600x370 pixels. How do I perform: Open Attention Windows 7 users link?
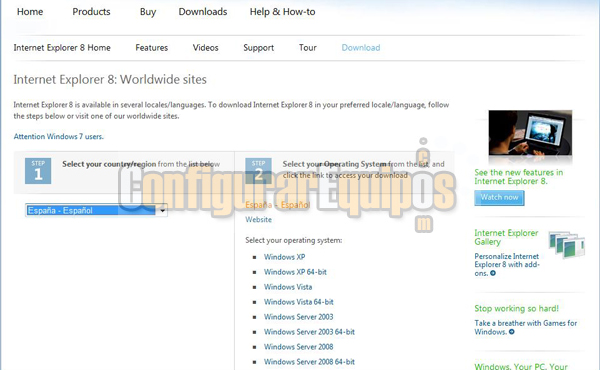tap(59, 136)
